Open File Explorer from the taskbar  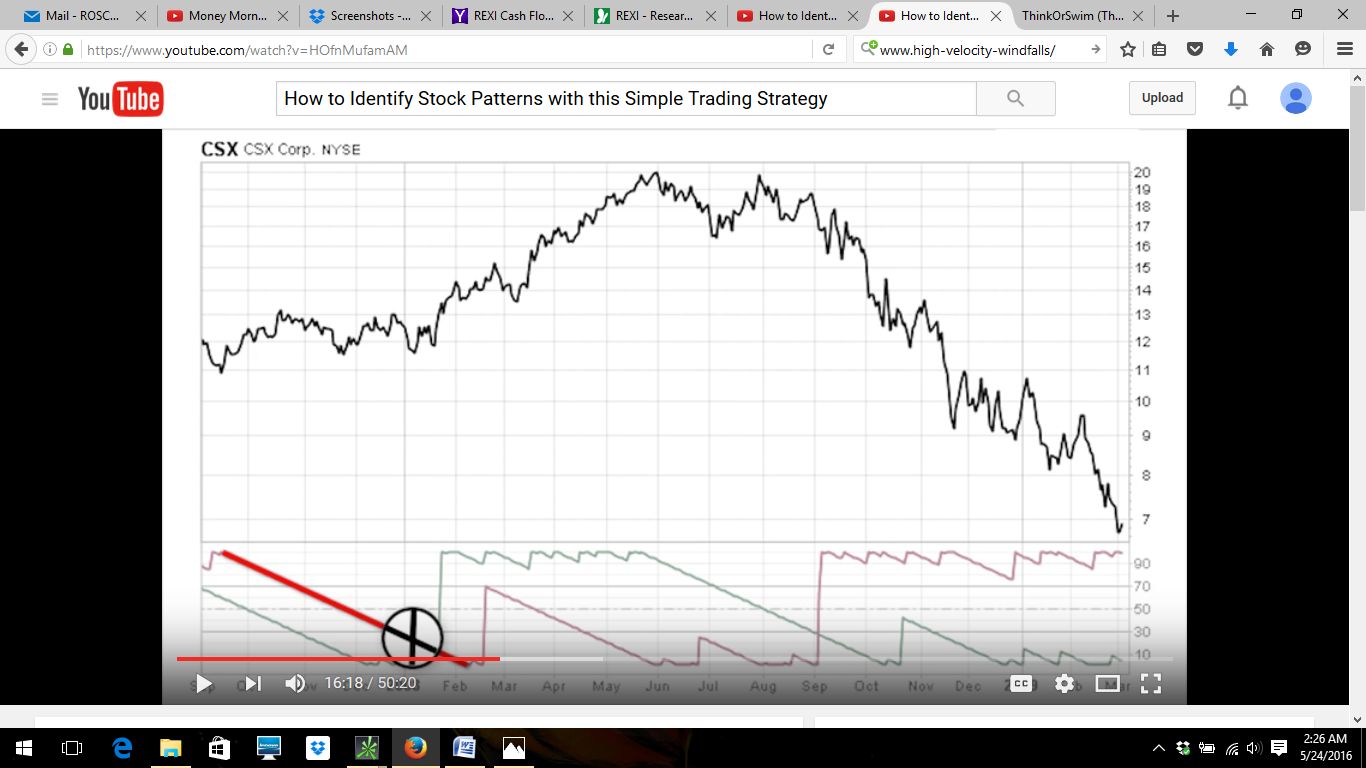(171, 748)
